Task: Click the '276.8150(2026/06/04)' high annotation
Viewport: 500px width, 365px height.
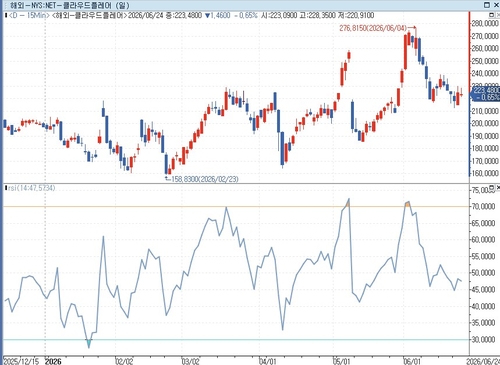Action: tap(373, 28)
